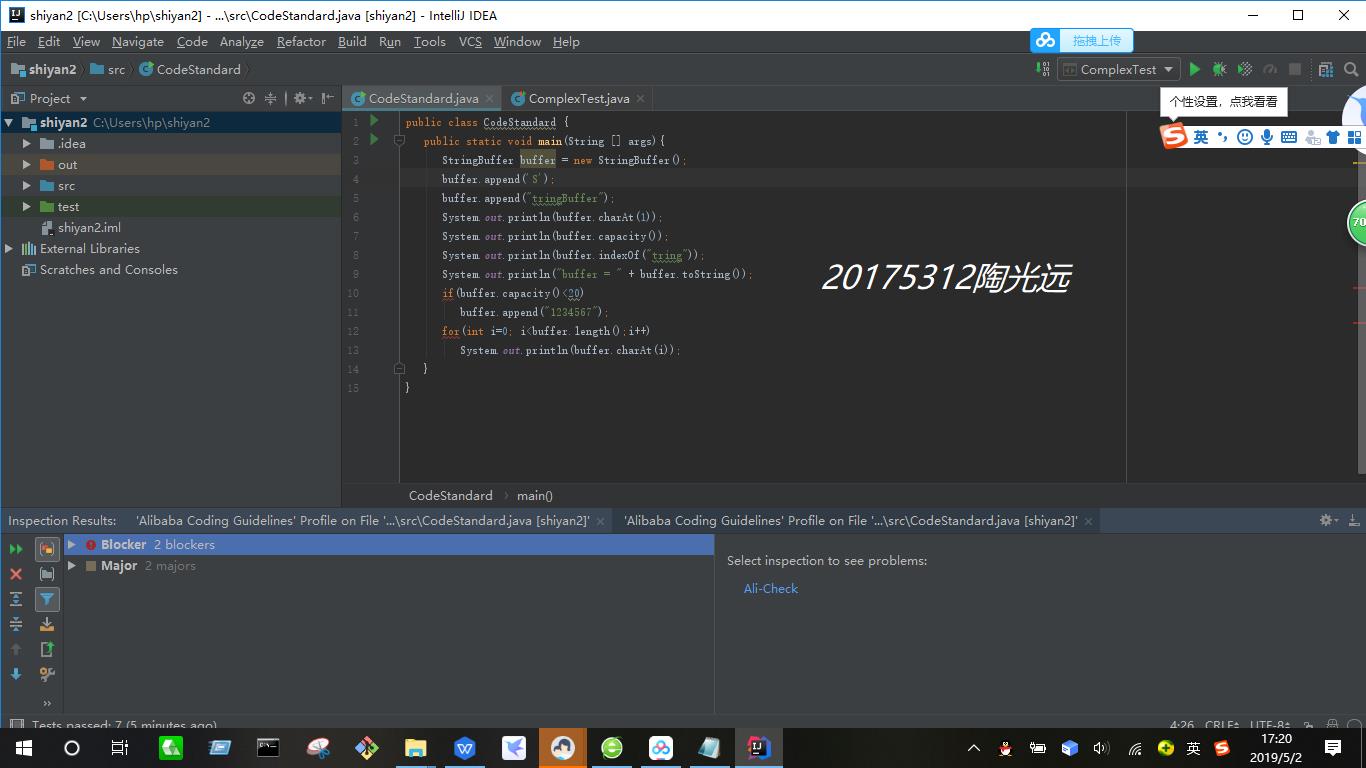Click the main() breadcrumb
This screenshot has width=1366, height=768.
click(x=535, y=495)
